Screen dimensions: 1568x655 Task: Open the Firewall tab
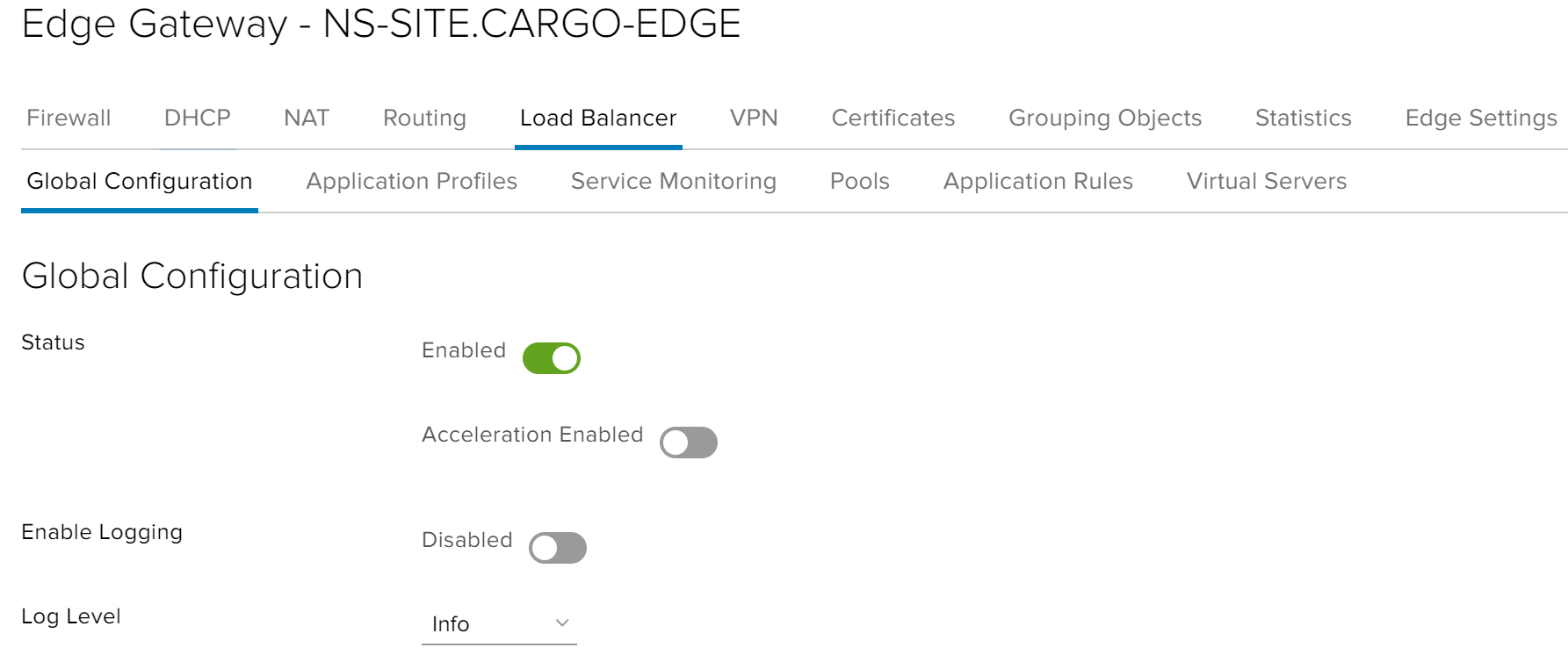click(69, 118)
